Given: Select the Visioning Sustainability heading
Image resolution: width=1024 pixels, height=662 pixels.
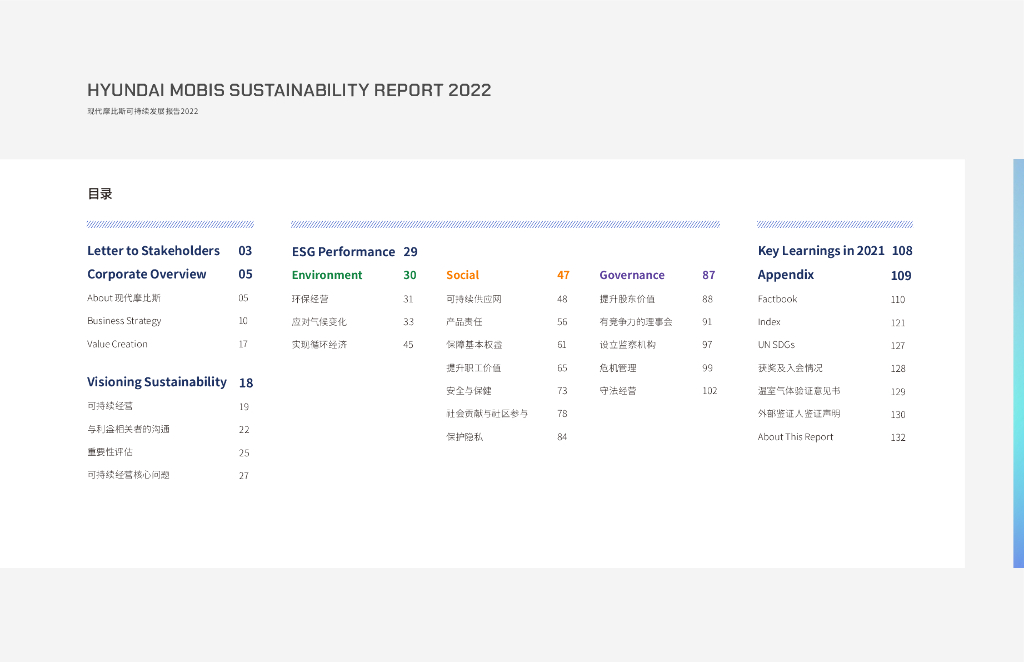Looking at the screenshot, I should 157,382.
